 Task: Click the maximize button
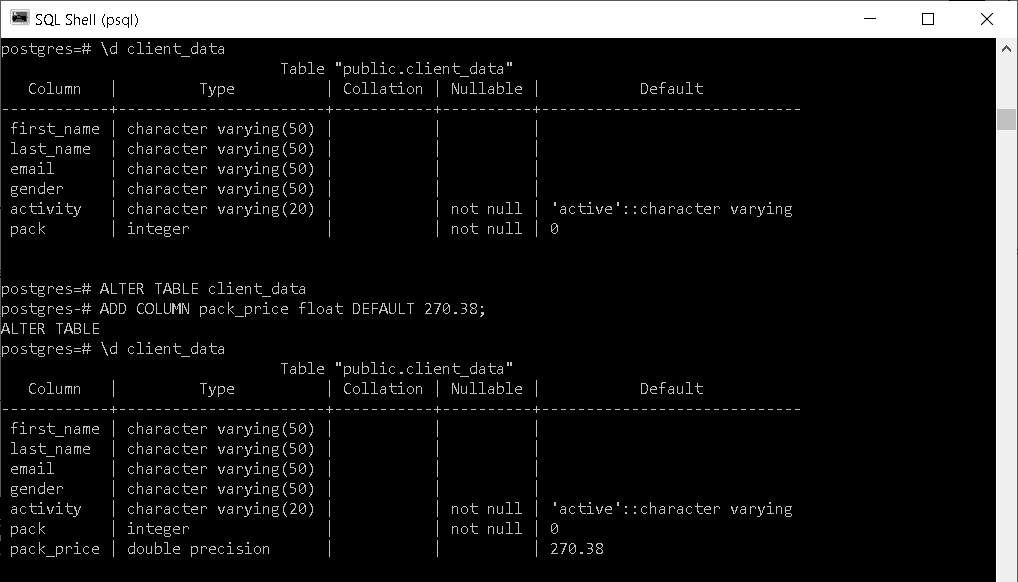926,18
